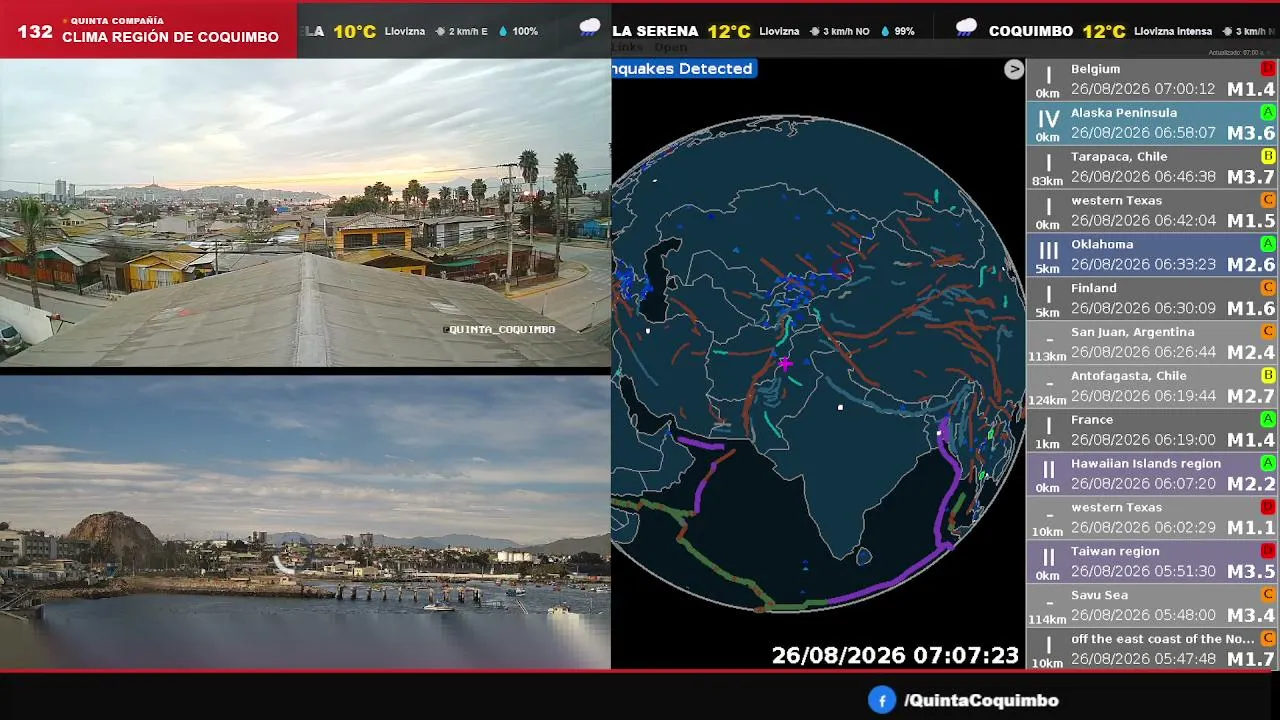Viewport: 1280px width, 720px height.
Task: Select the France earthquake entry
Action: pyautogui.click(x=1153, y=430)
